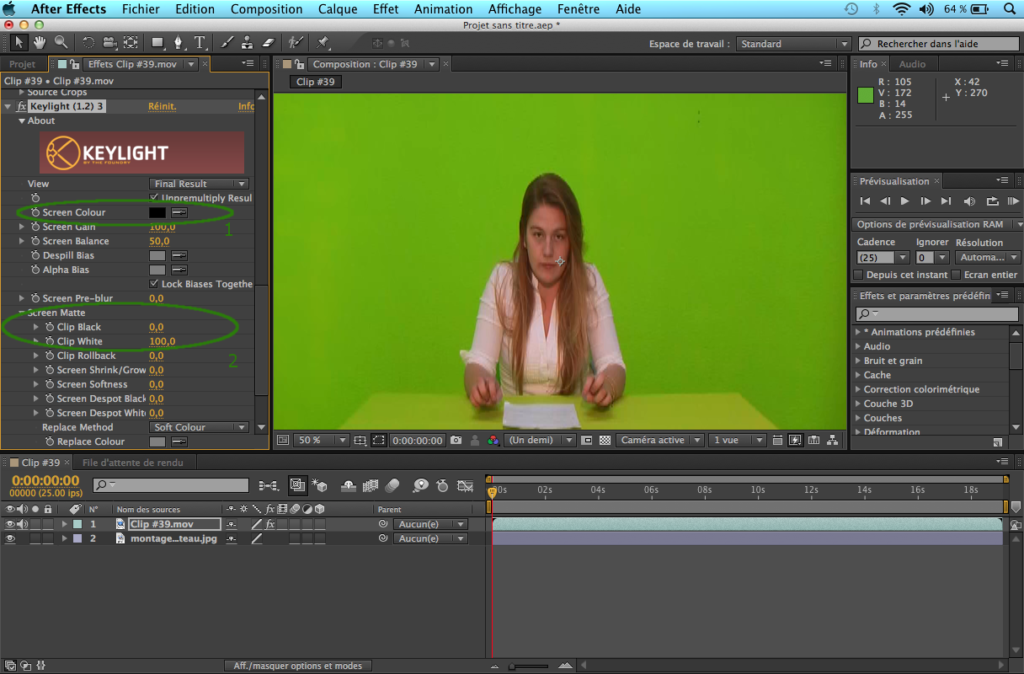The height and width of the screenshot is (674, 1024).
Task: Hide the Clip #39.mov layer visibility
Action: tap(8, 523)
